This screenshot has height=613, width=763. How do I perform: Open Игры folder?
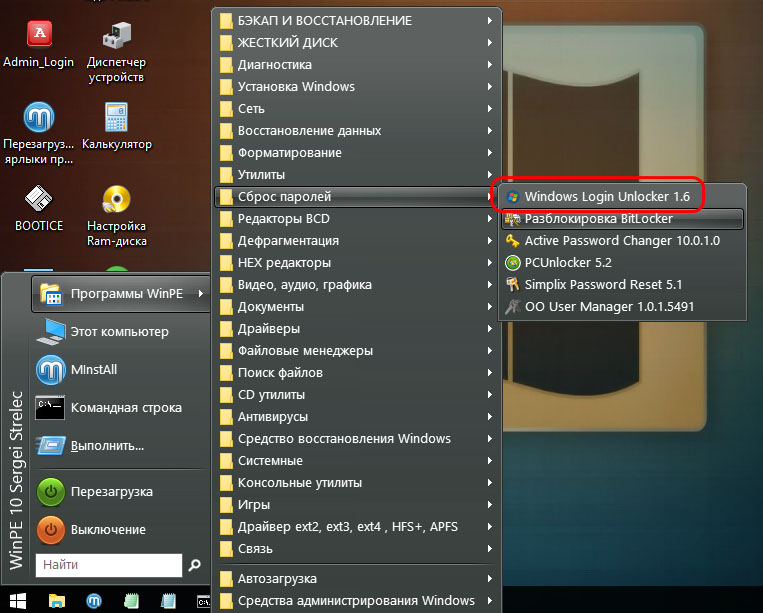[358, 505]
